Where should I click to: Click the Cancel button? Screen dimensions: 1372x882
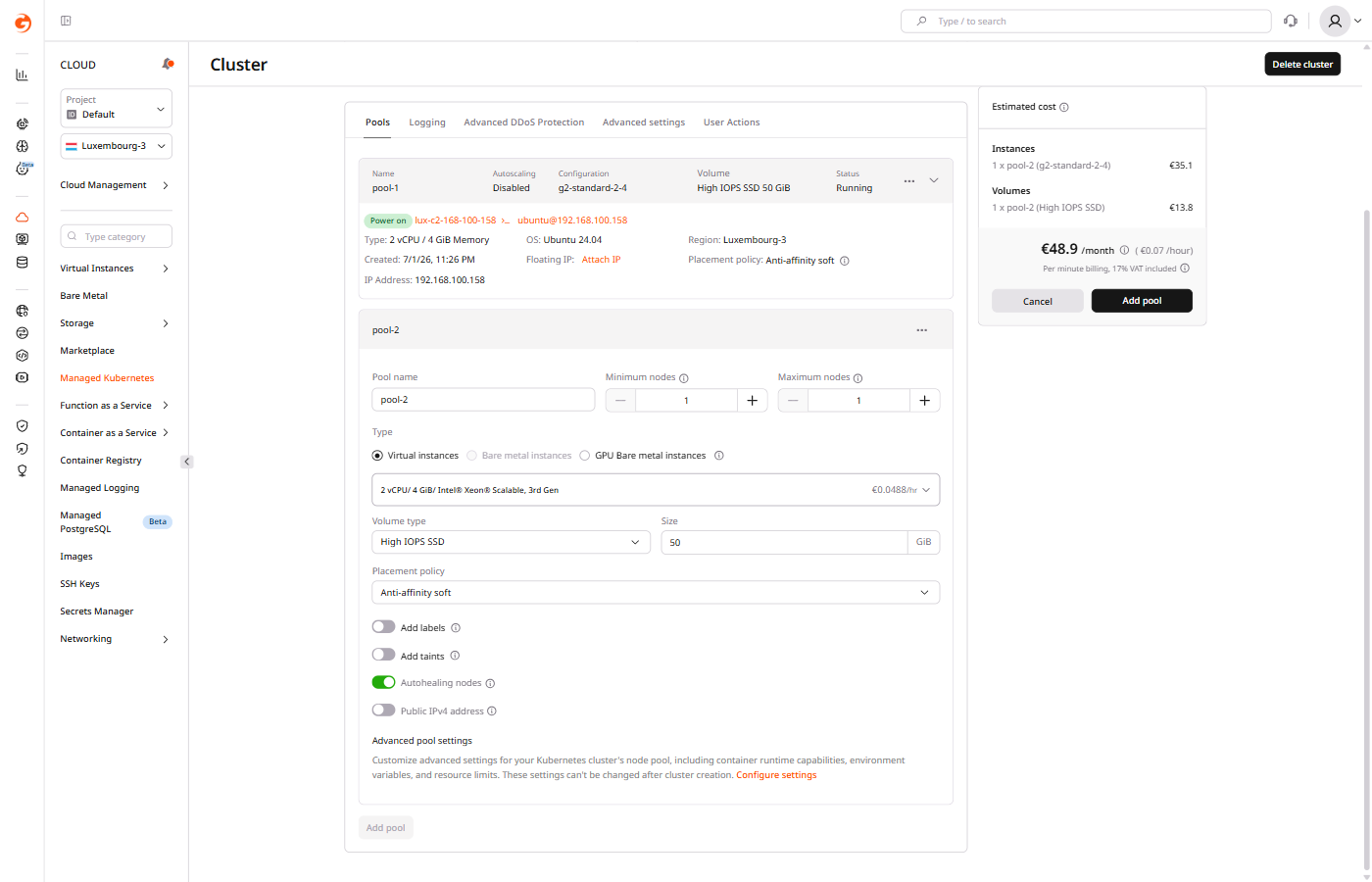(x=1038, y=301)
